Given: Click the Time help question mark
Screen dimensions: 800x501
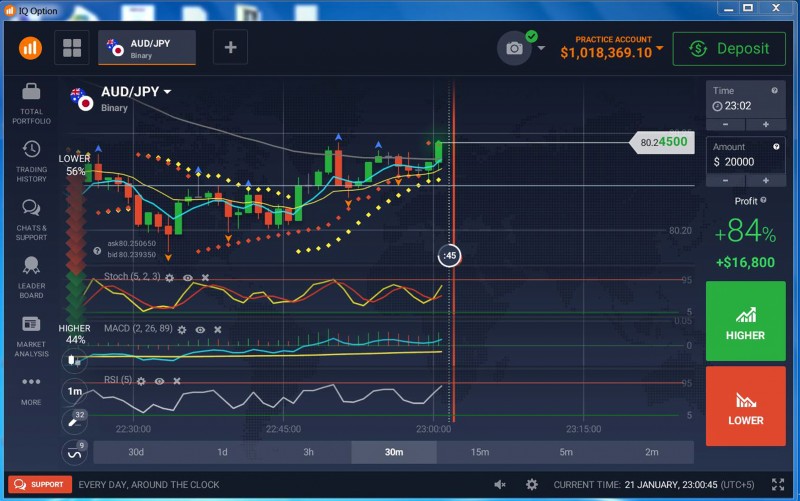Looking at the screenshot, I should [774, 90].
